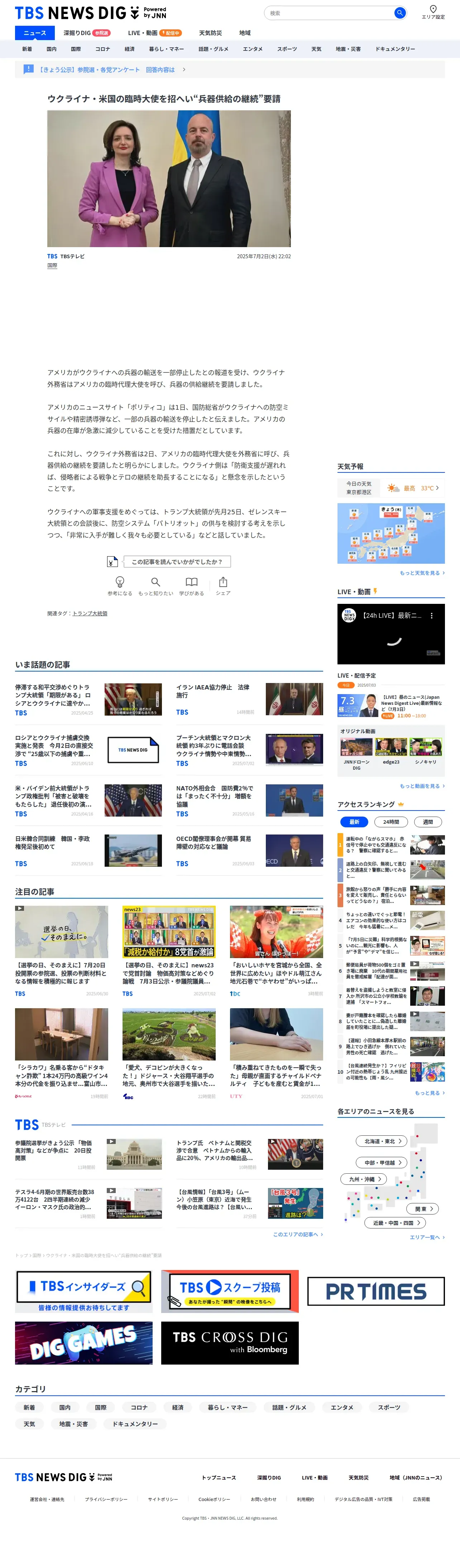Open このエリアの記事へ link
The image size is (460, 1568).
click(x=298, y=1234)
